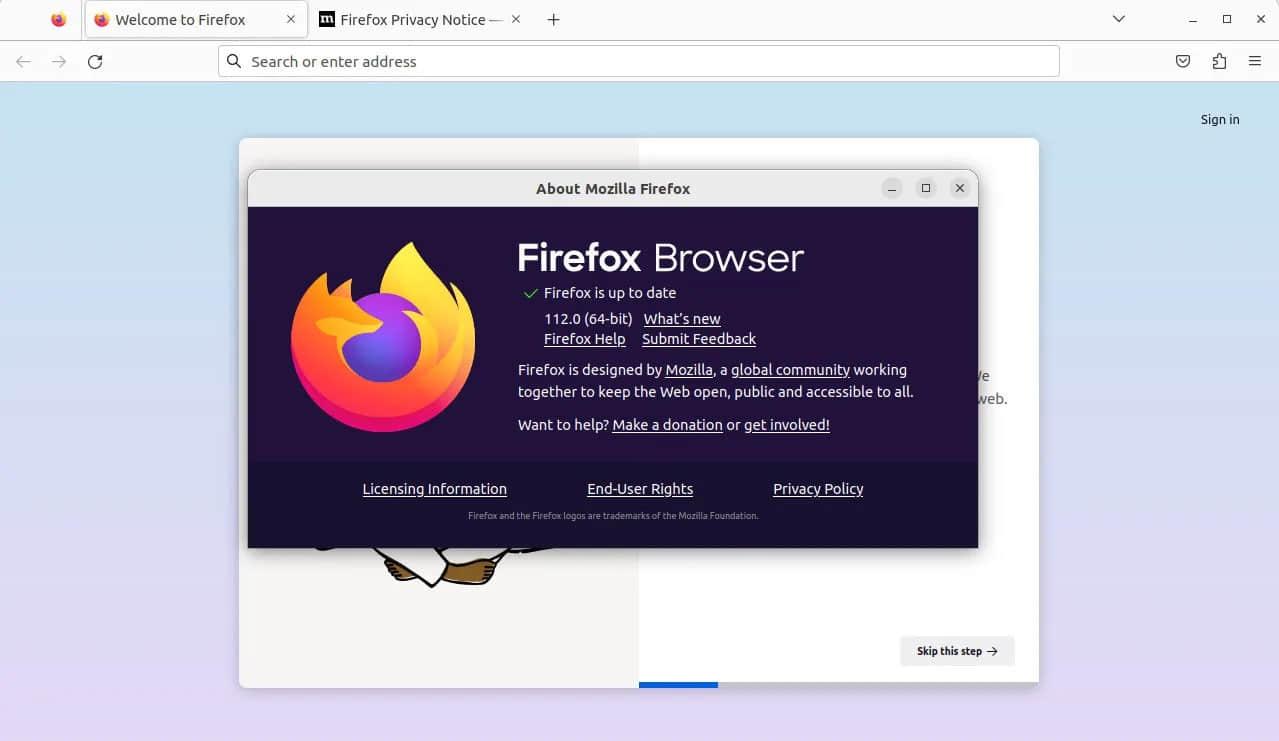Open the Firefox Help link

pyautogui.click(x=584, y=339)
